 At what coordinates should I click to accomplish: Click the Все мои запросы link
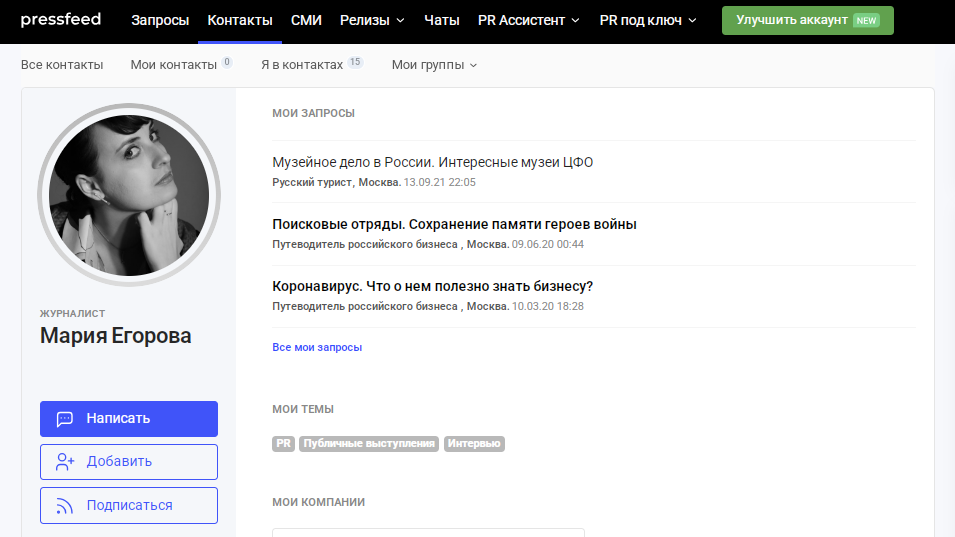pos(317,347)
